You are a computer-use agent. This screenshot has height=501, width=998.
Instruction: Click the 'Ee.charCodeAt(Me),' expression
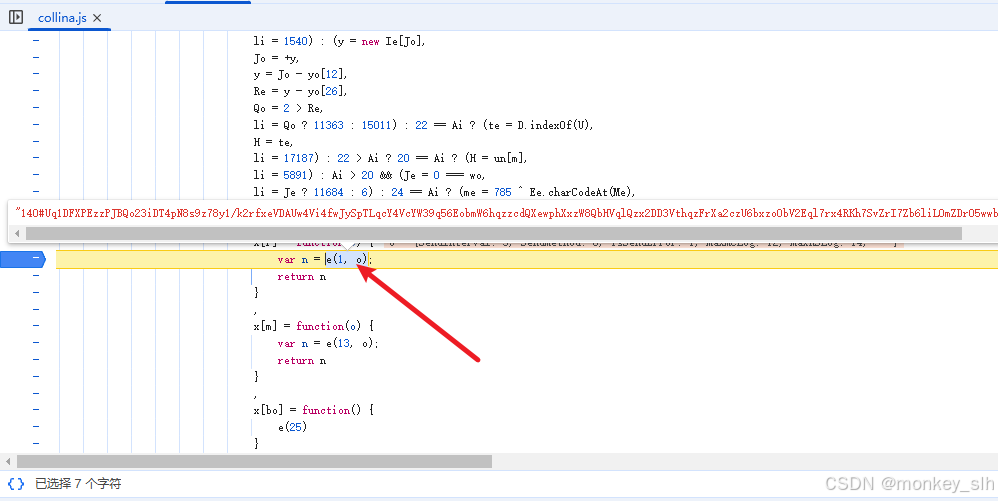582,192
